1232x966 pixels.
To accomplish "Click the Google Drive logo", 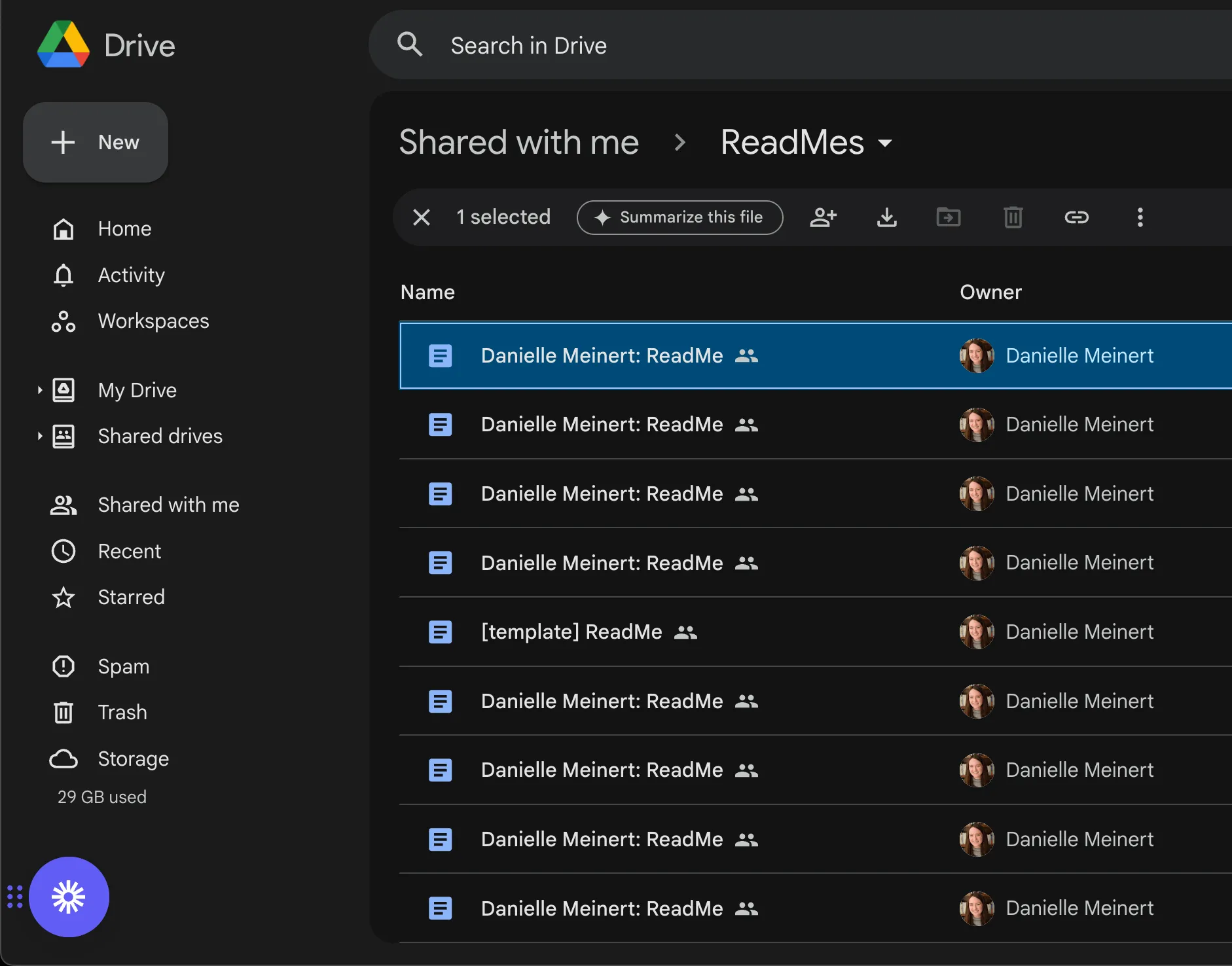I will (63, 45).
